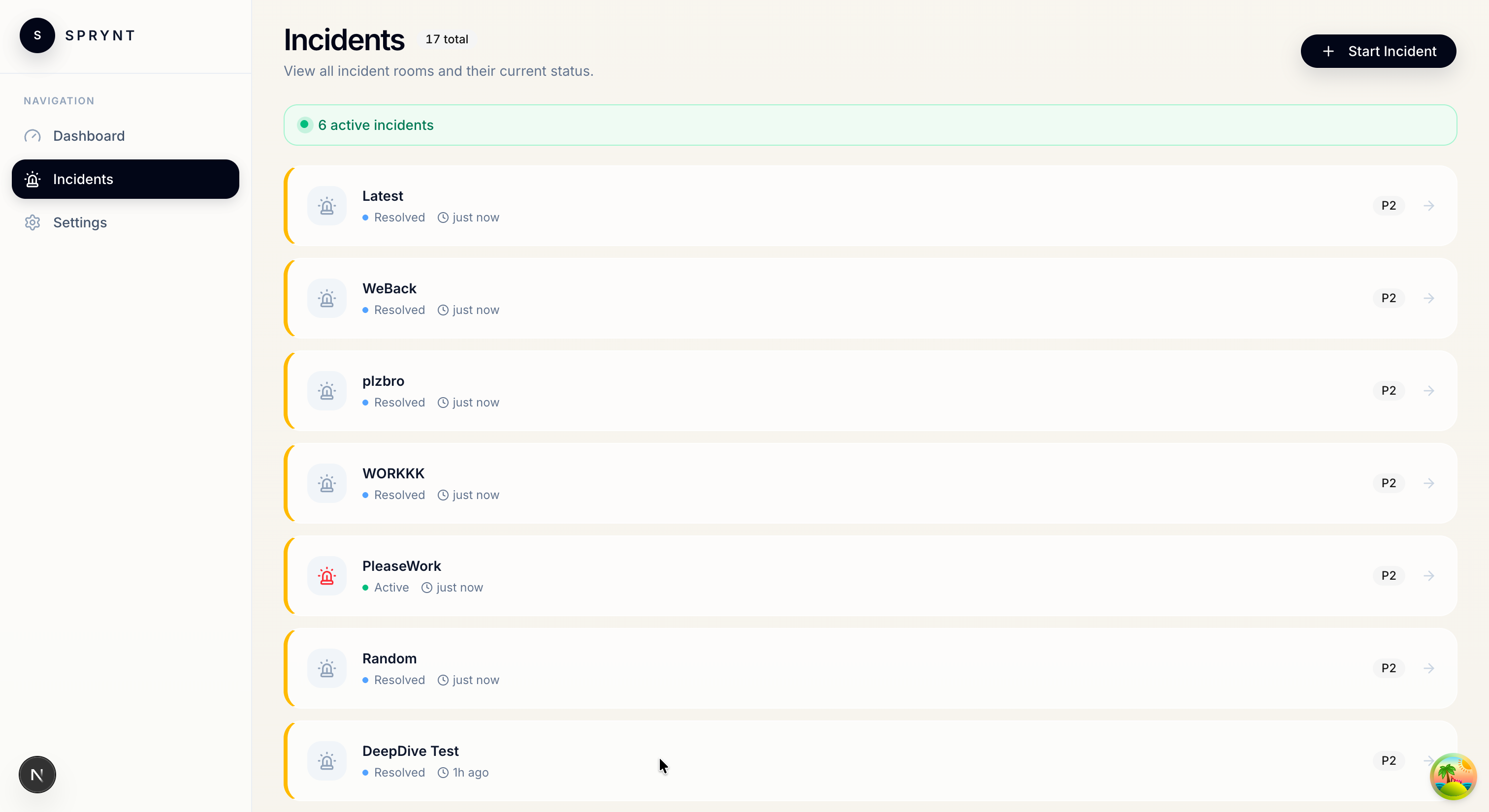1489x812 pixels.
Task: Open the PleaseWork incident room
Action: pos(401,566)
